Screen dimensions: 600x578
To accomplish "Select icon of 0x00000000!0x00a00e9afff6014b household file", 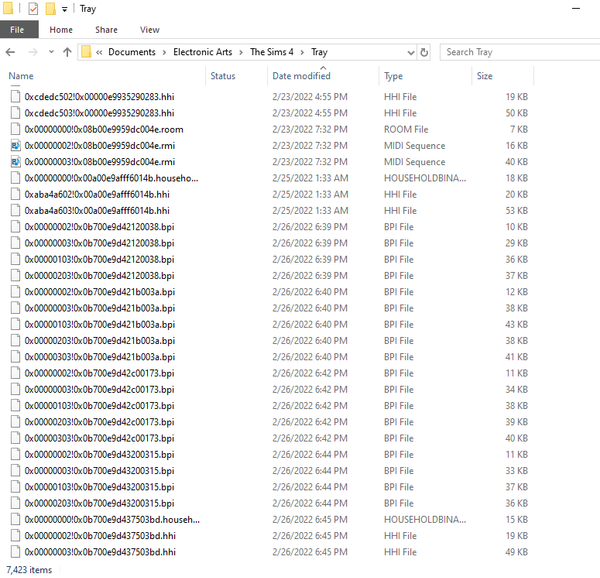I will pyautogui.click(x=15, y=178).
